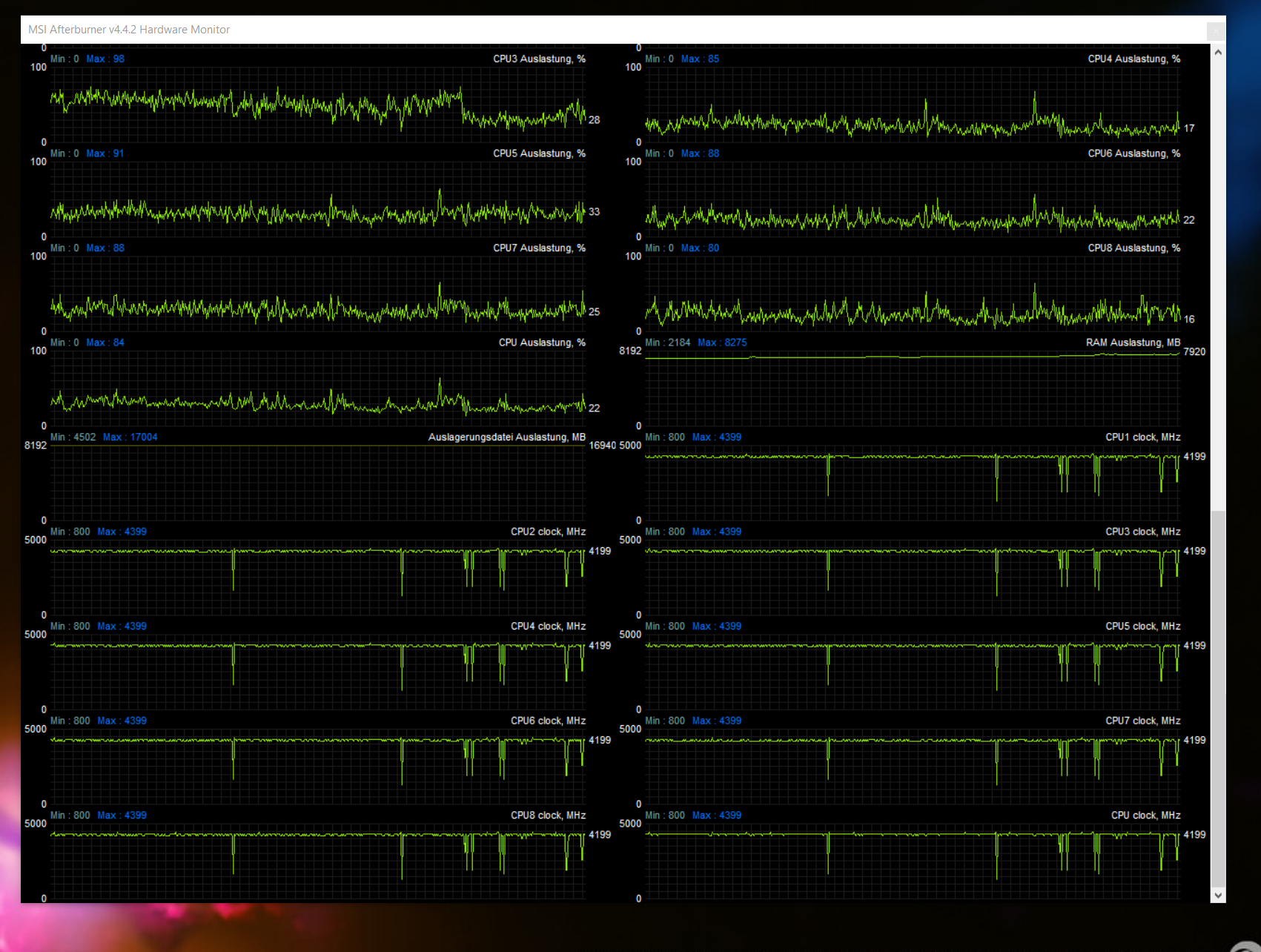This screenshot has height=952, width=1261.
Task: Click "Max : 4399" on the CPU1 clock graph
Action: click(x=716, y=437)
